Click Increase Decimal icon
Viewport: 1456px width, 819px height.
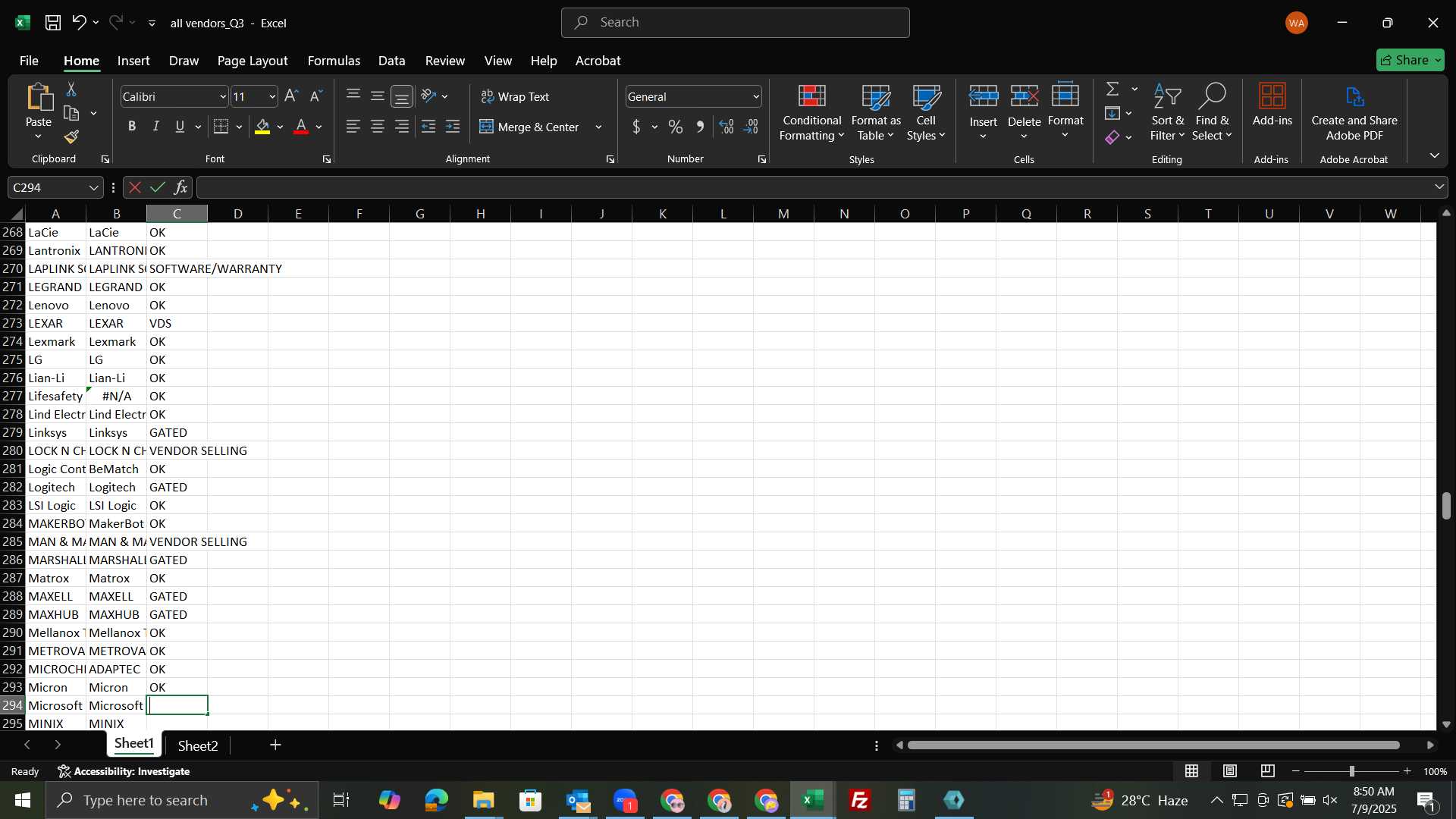click(x=726, y=127)
